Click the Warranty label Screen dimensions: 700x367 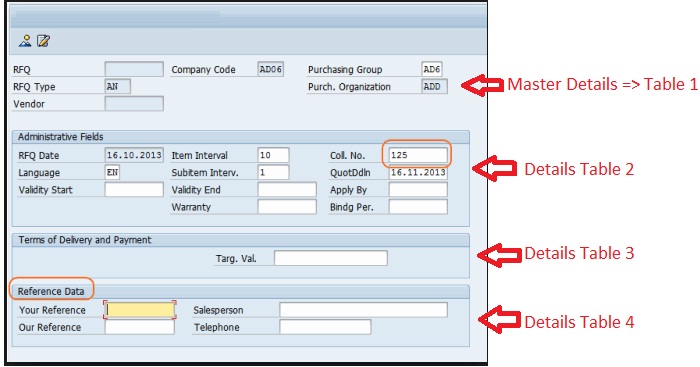(191, 207)
